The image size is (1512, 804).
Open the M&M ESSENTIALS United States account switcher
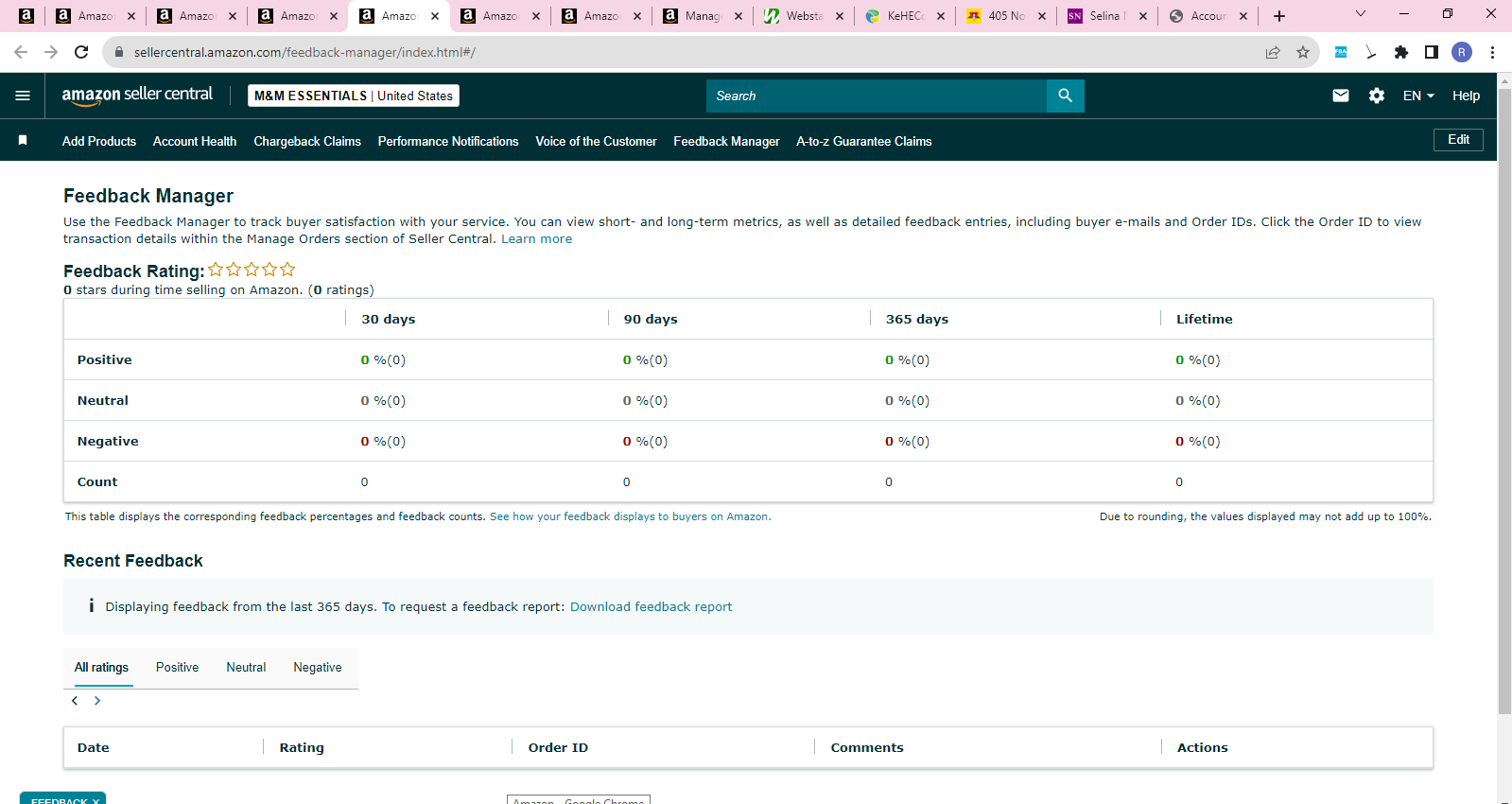tap(354, 96)
